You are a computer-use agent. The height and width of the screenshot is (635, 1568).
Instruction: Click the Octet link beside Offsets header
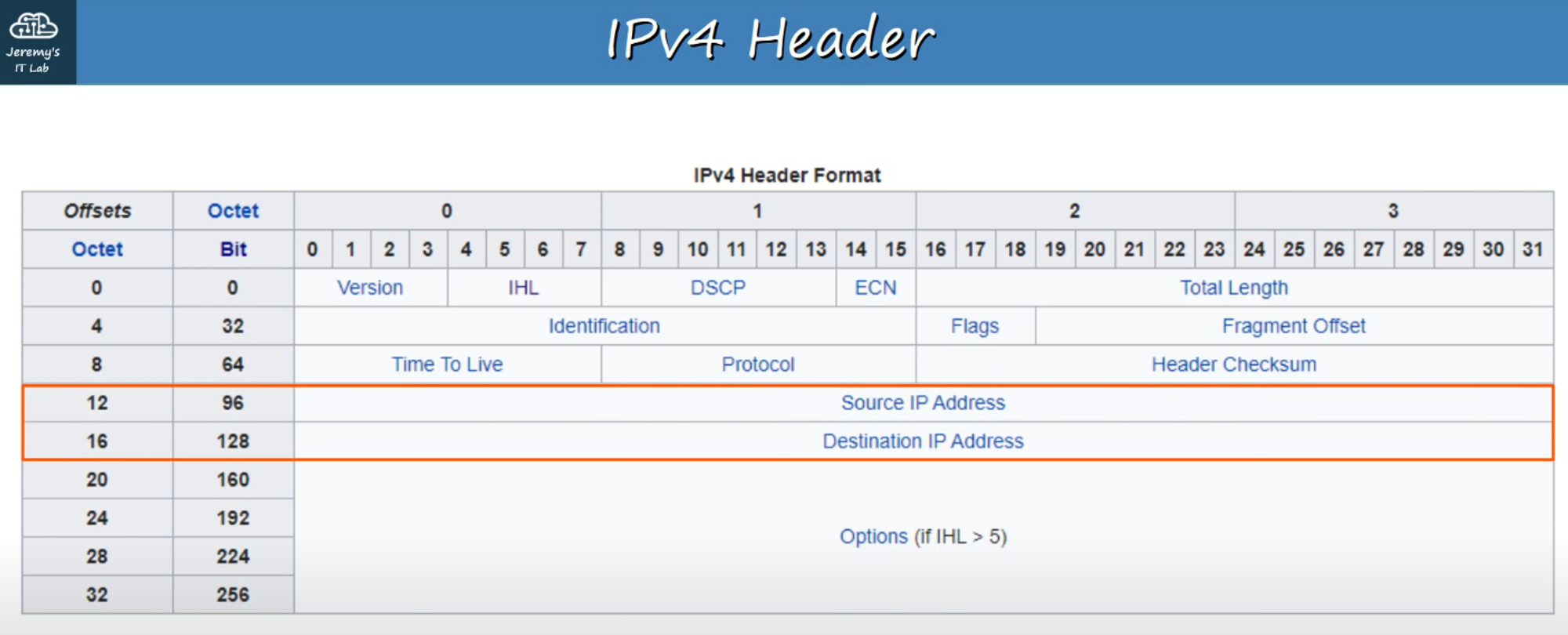coord(233,211)
